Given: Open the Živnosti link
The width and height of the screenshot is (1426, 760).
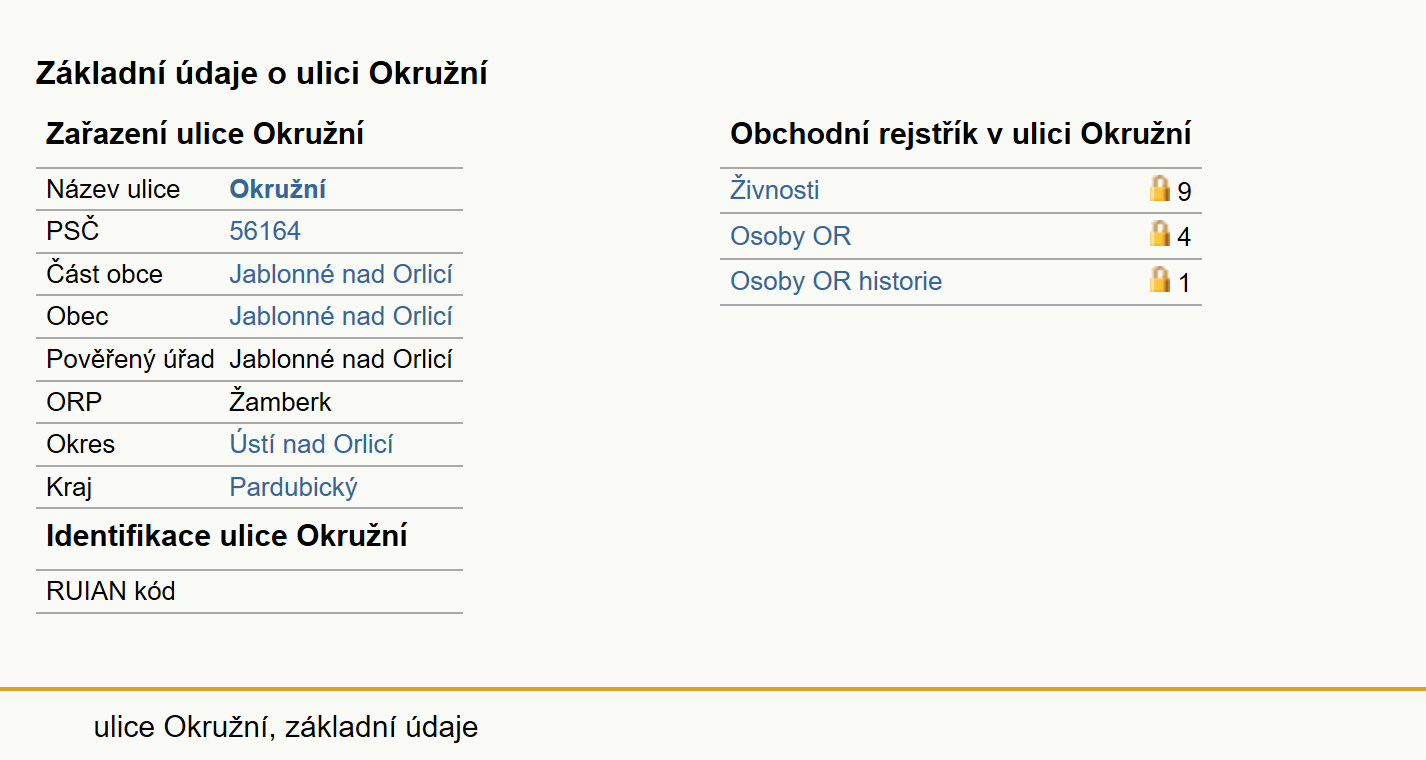Looking at the screenshot, I should (x=775, y=190).
